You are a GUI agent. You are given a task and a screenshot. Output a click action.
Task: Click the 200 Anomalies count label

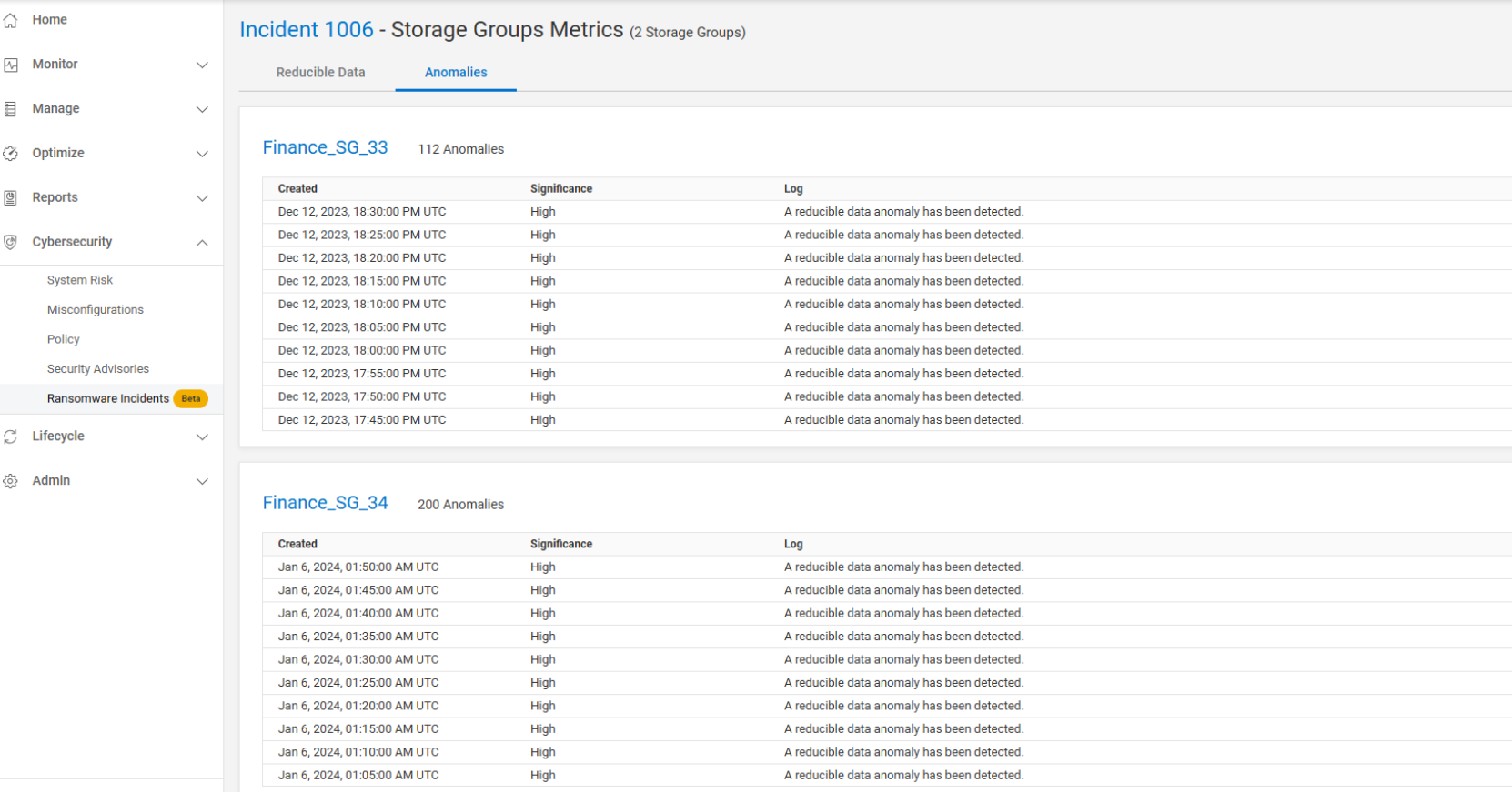pyautogui.click(x=461, y=505)
